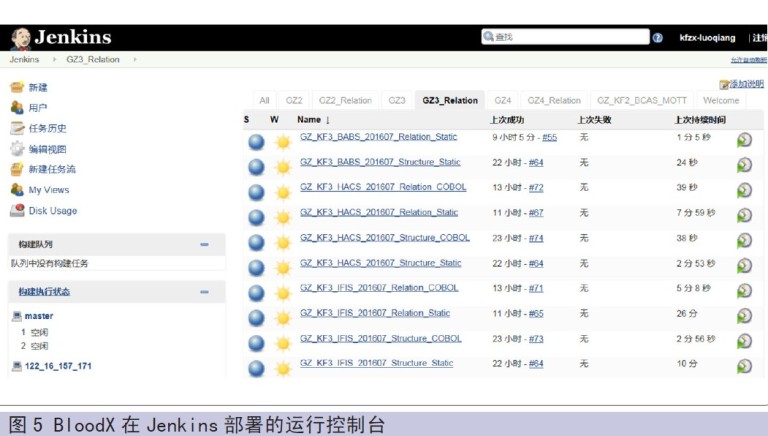The width and height of the screenshot is (768, 436).
Task: Schedule build for GZ_KF3_BABS_201607_Relation_Static
Action: pyautogui.click(x=744, y=140)
